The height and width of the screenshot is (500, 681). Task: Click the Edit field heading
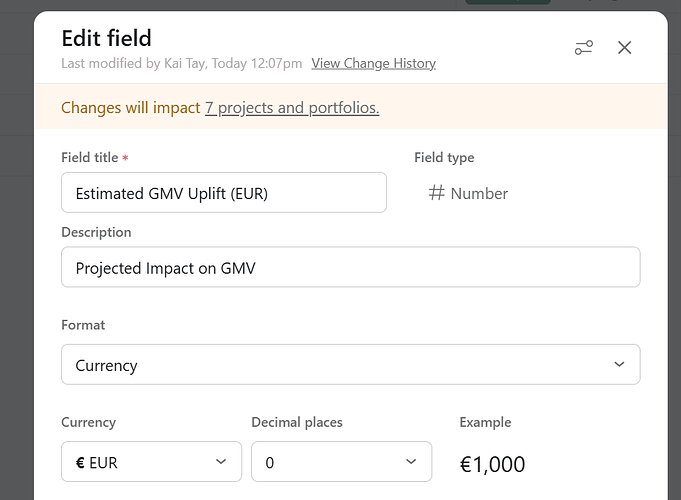(106, 38)
